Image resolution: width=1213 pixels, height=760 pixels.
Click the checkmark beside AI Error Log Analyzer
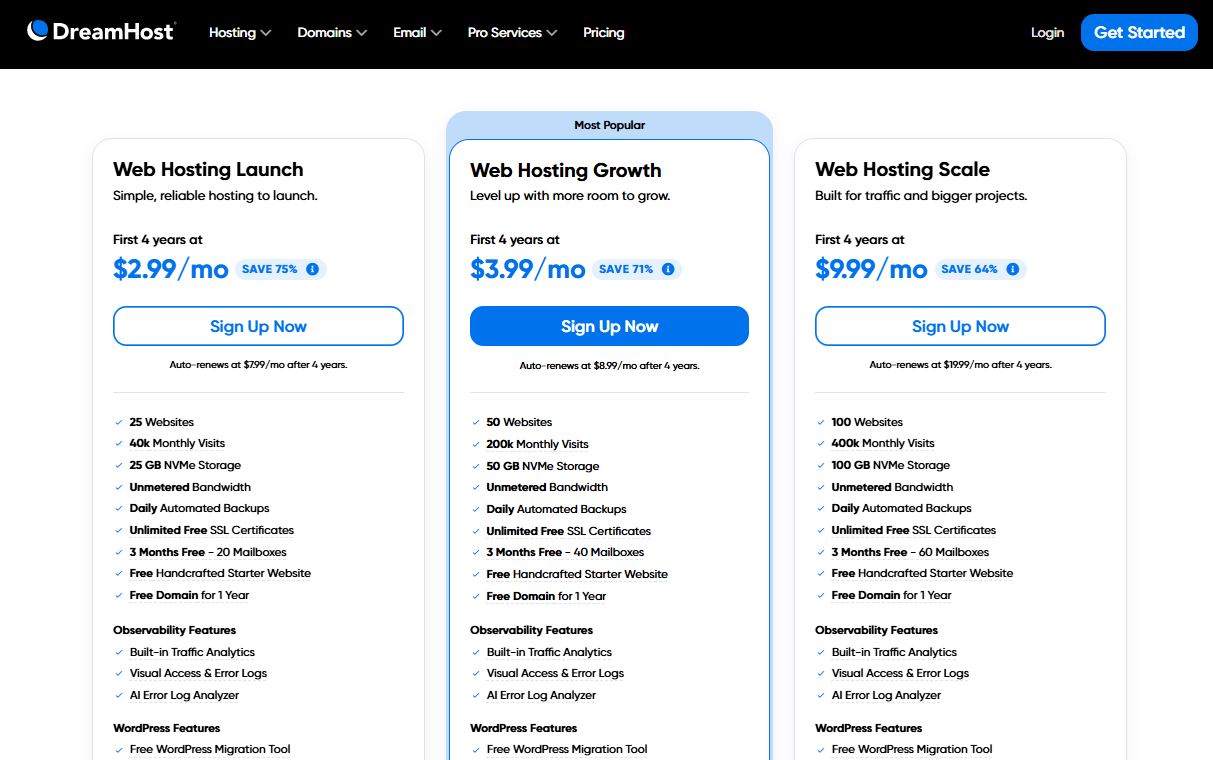tap(119, 695)
